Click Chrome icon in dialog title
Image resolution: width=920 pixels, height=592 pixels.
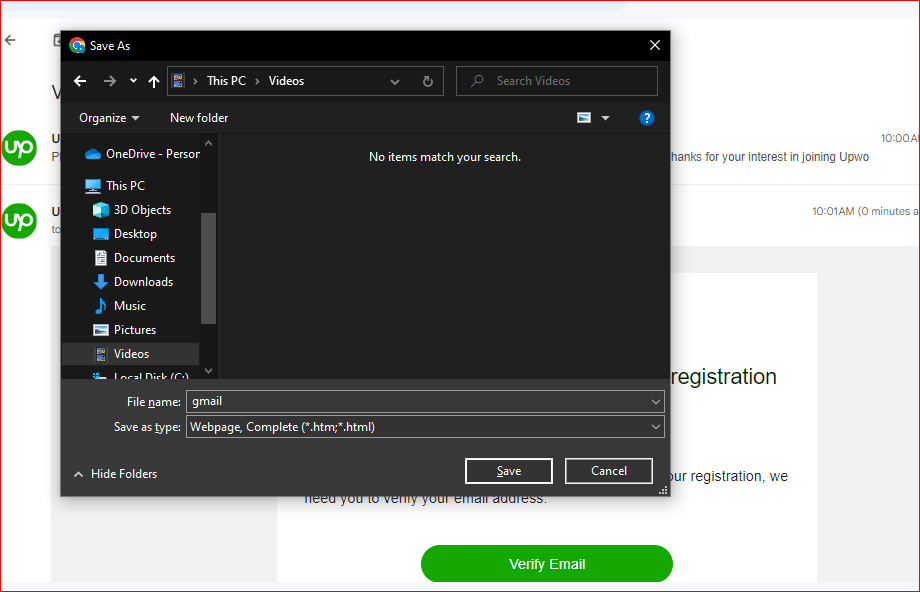click(x=77, y=45)
